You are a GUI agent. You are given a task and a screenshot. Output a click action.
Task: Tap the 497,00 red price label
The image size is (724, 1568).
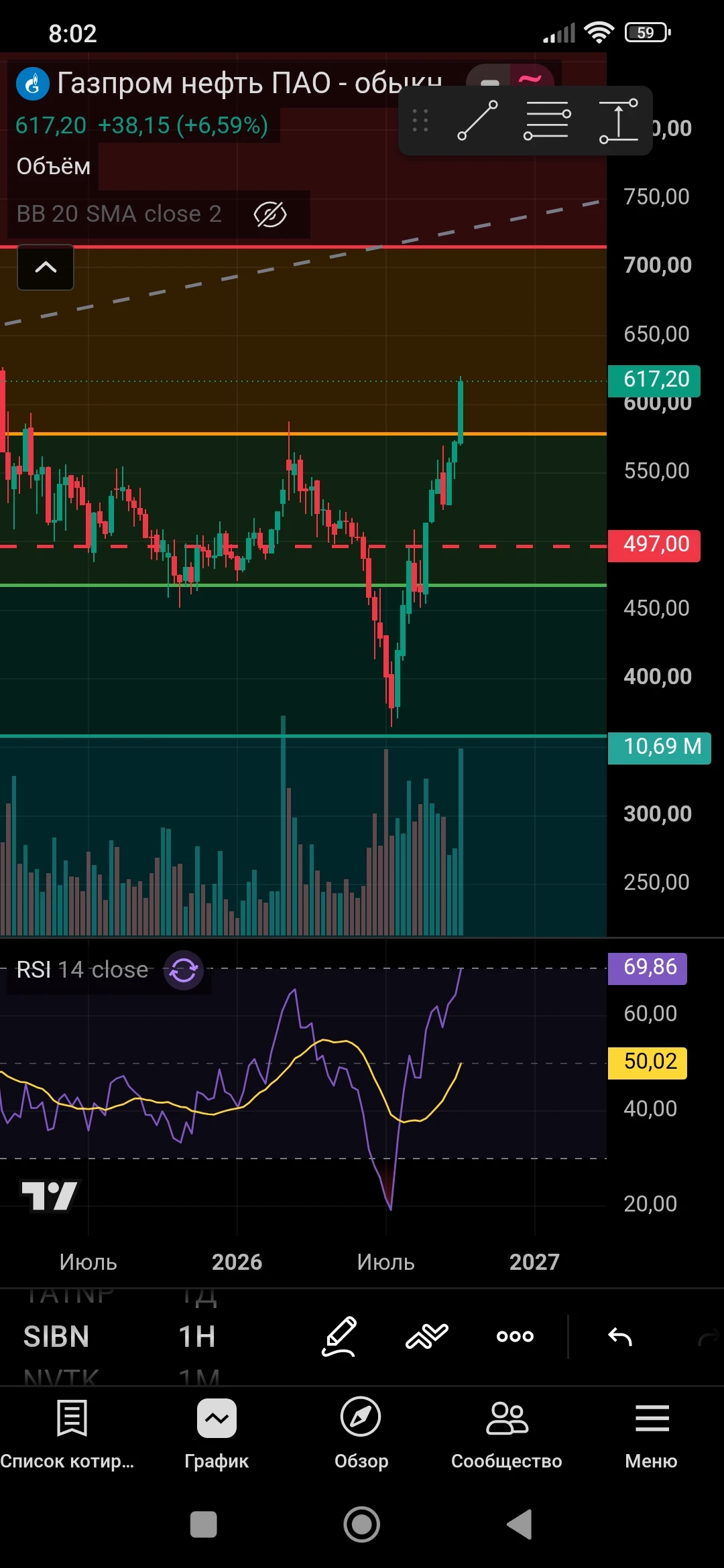[654, 544]
